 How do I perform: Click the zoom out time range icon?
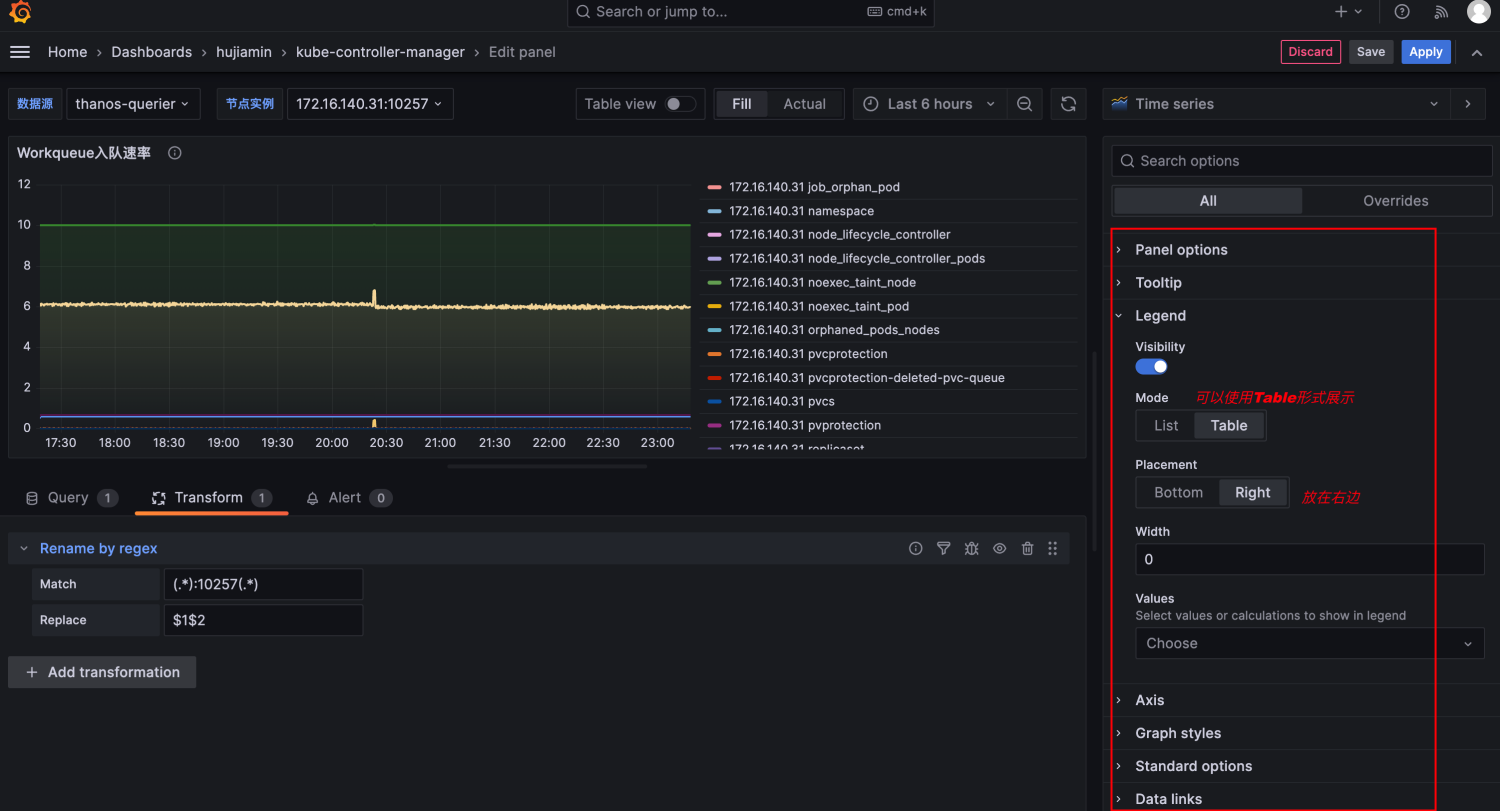point(1024,104)
